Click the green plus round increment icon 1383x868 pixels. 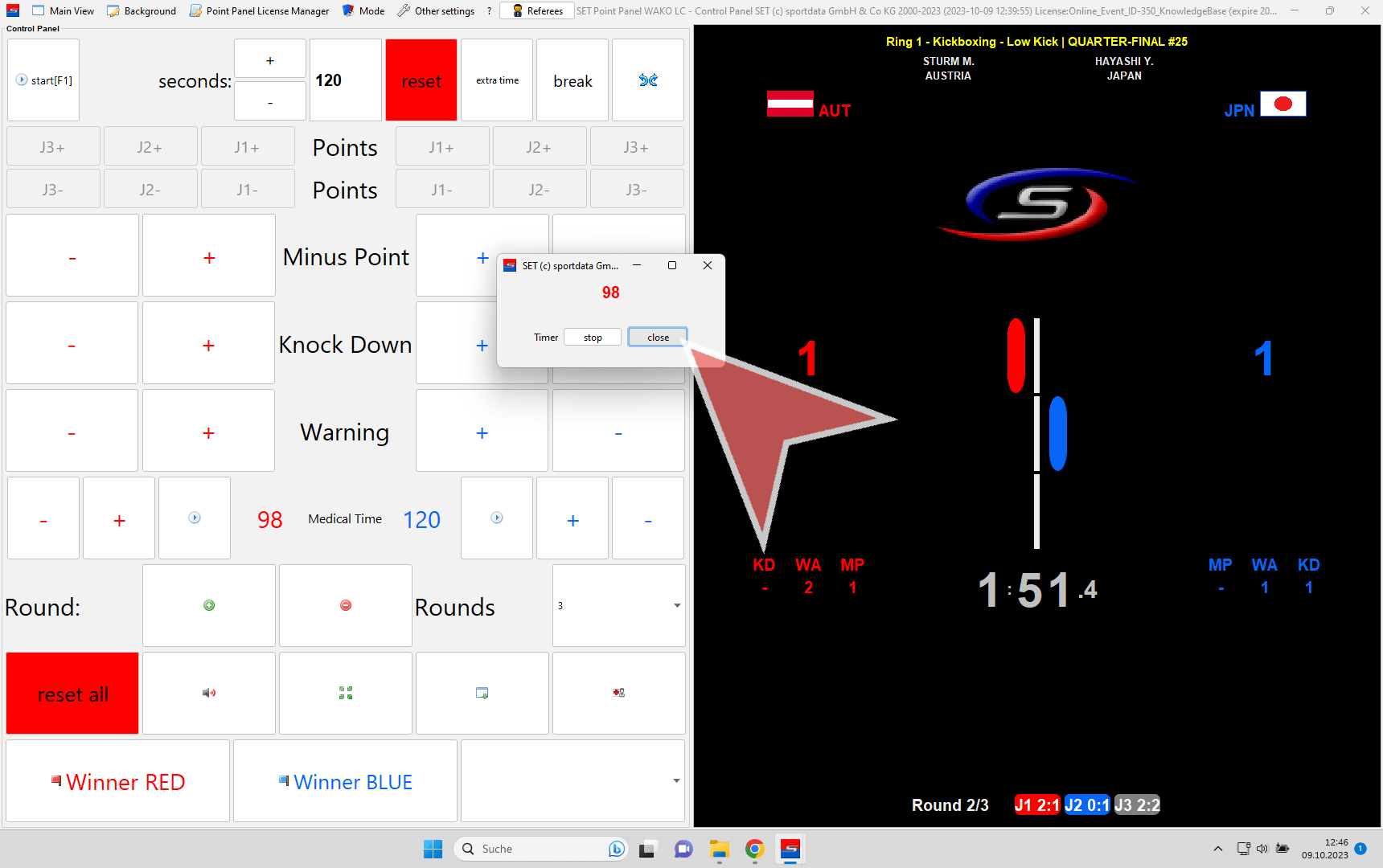(x=209, y=605)
